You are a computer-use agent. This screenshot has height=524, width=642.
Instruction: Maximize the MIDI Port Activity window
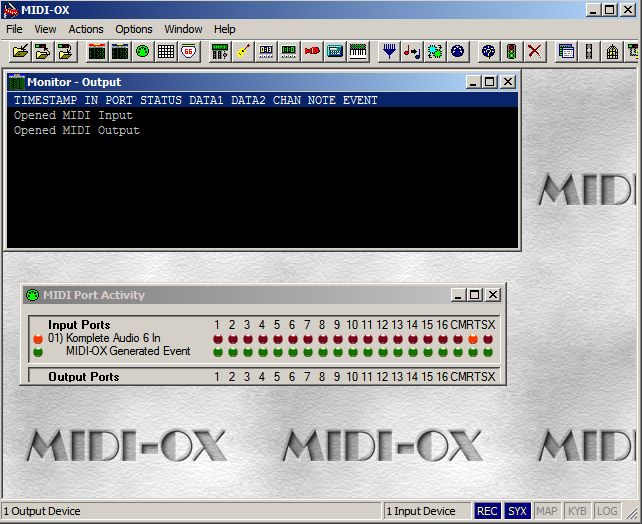click(475, 295)
